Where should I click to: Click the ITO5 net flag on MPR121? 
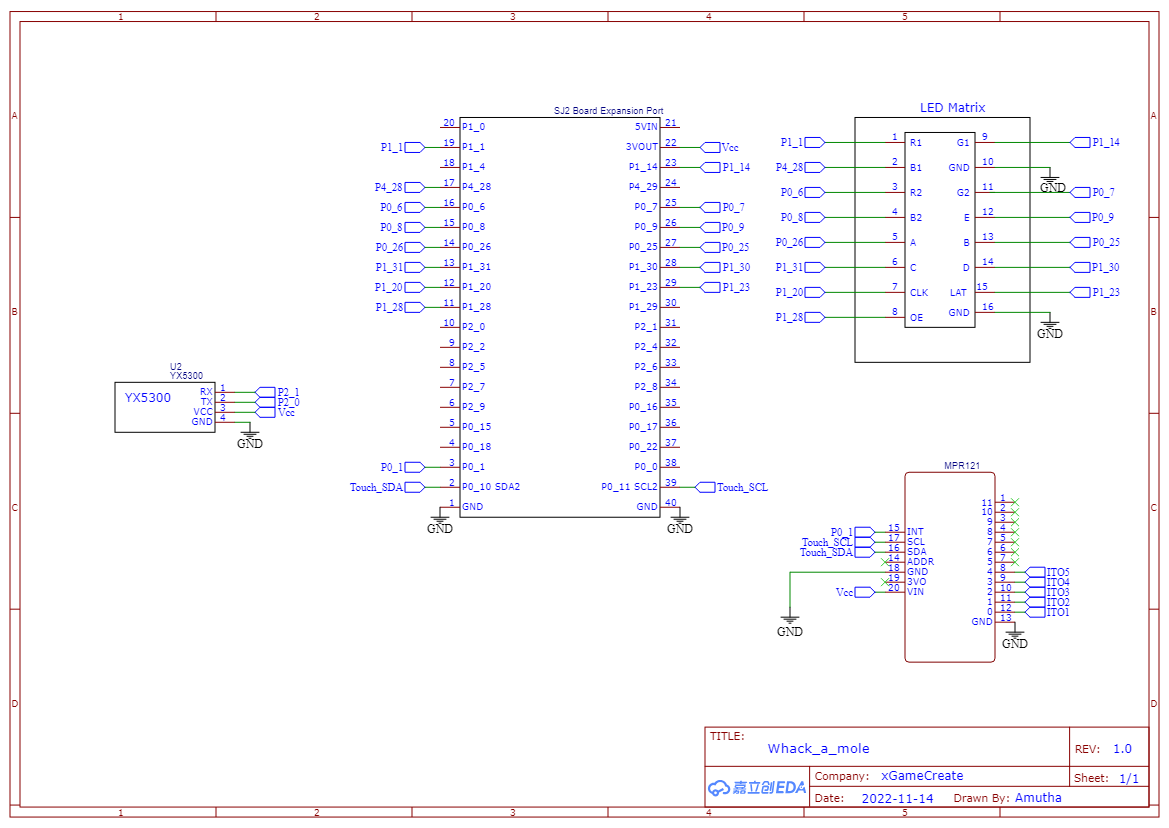(1047, 572)
